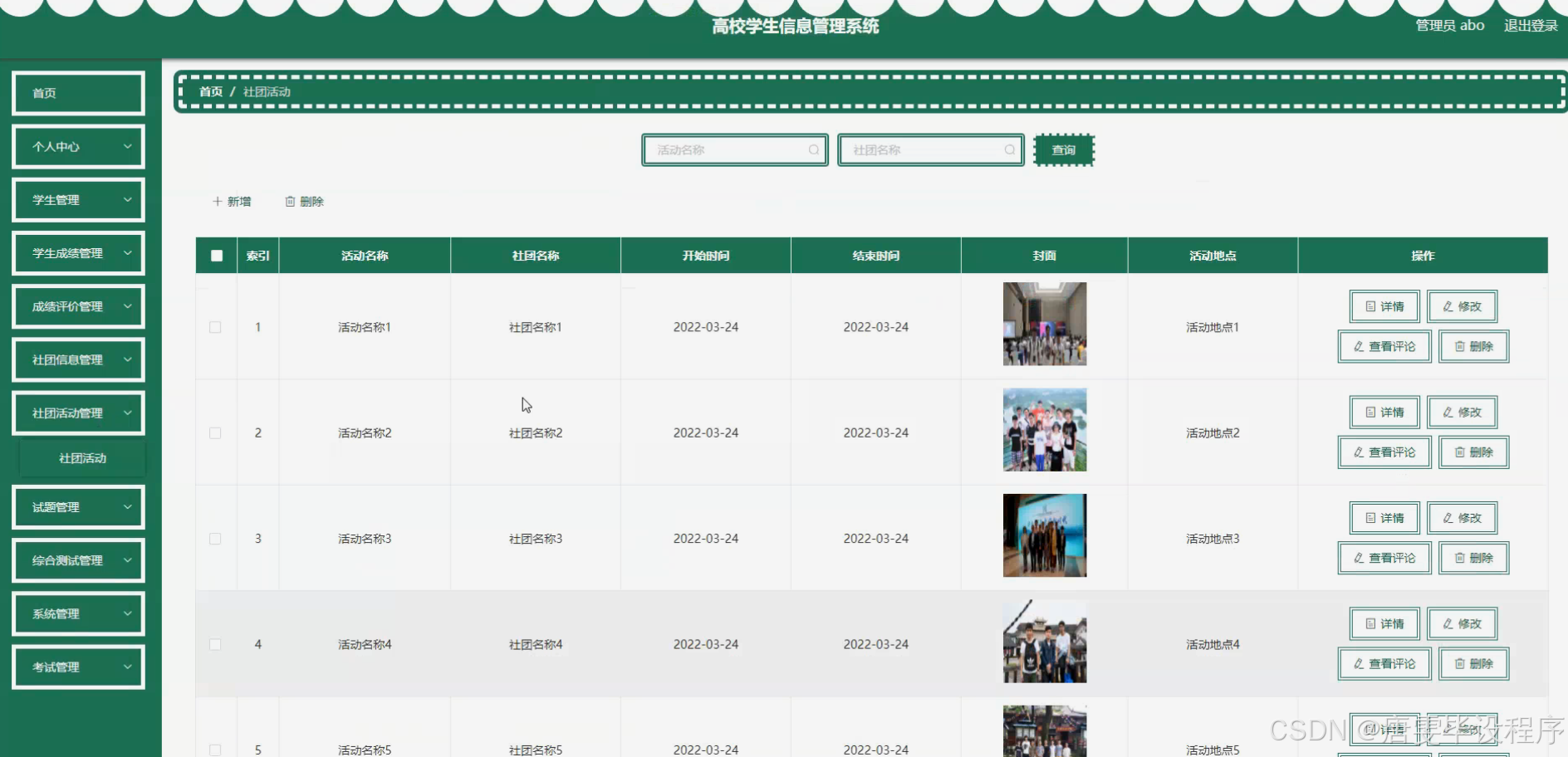1568x757 pixels.
Task: Check the checkbox for row 1
Action: tap(215, 327)
